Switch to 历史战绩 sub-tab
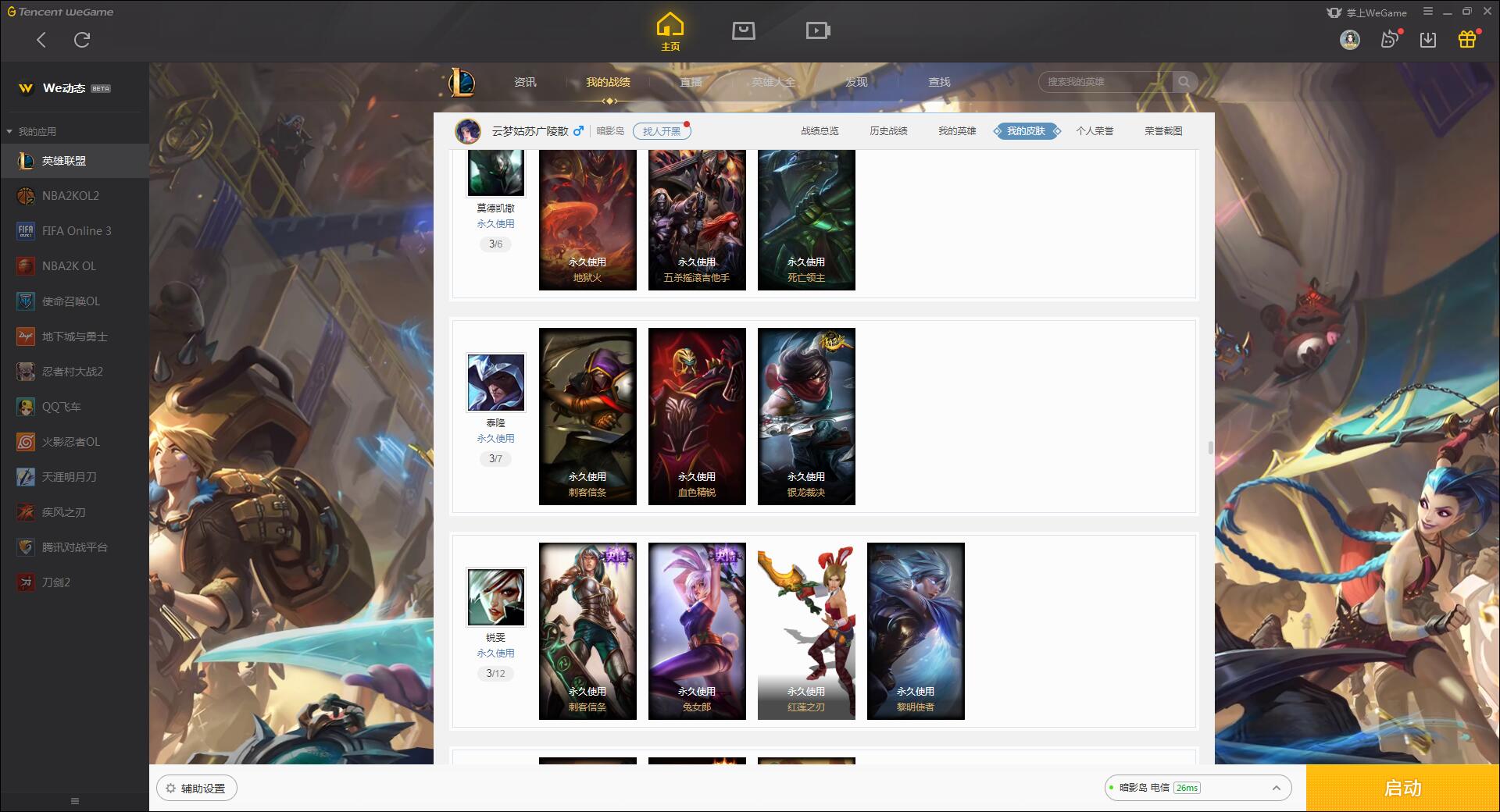This screenshot has width=1500, height=812. point(888,131)
